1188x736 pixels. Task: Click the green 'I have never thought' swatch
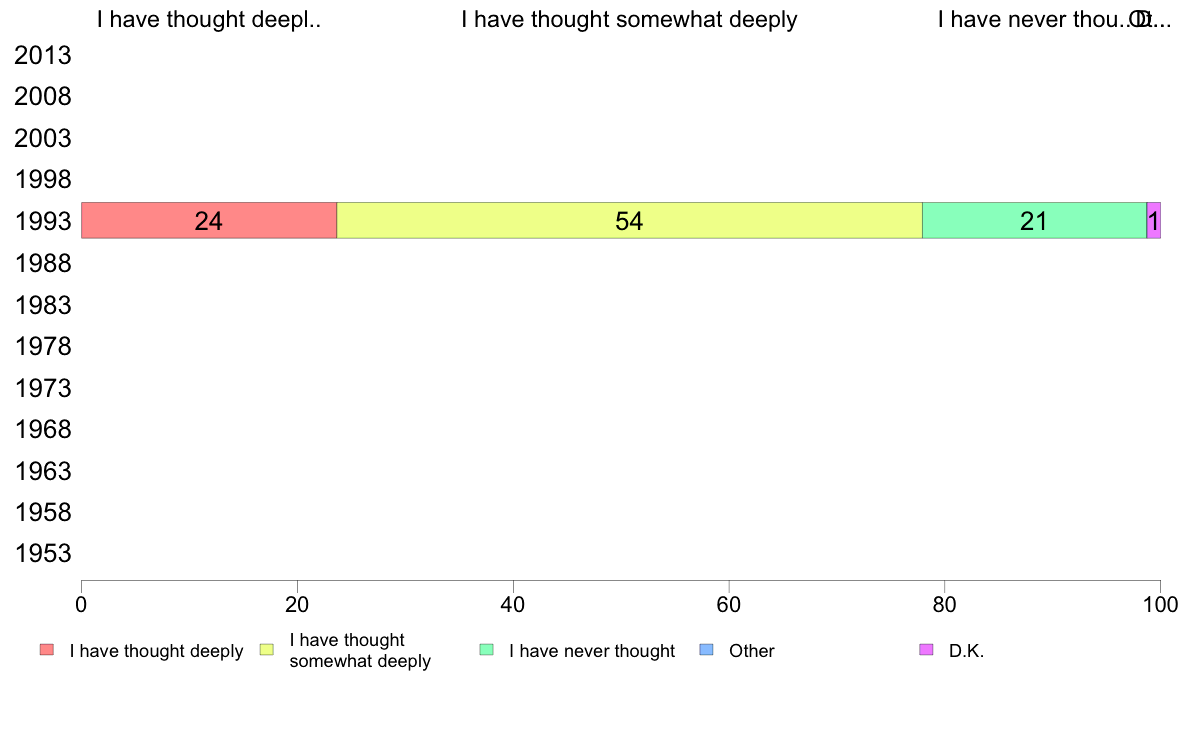pyautogui.click(x=486, y=650)
